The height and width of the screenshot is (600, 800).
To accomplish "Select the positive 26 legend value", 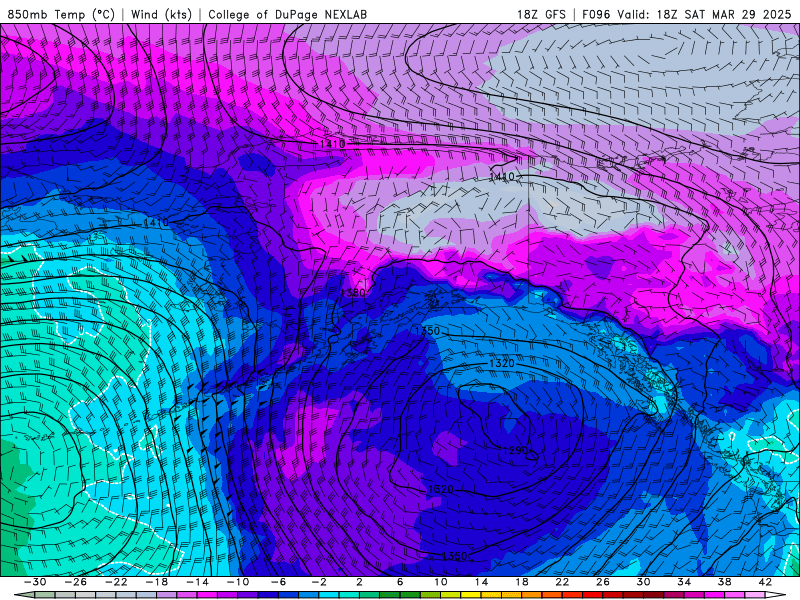I will click(603, 582).
